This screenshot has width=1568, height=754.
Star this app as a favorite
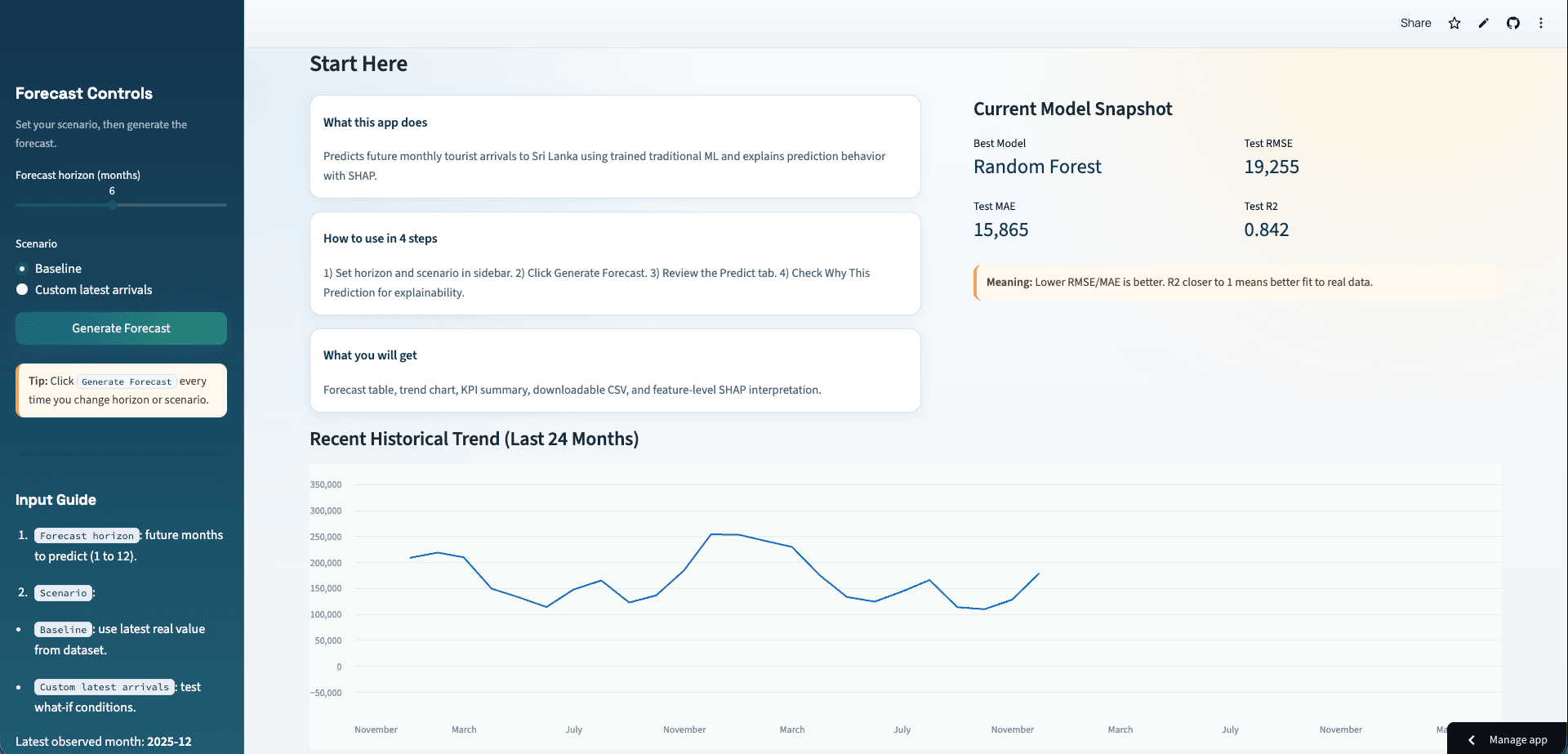pos(1454,23)
